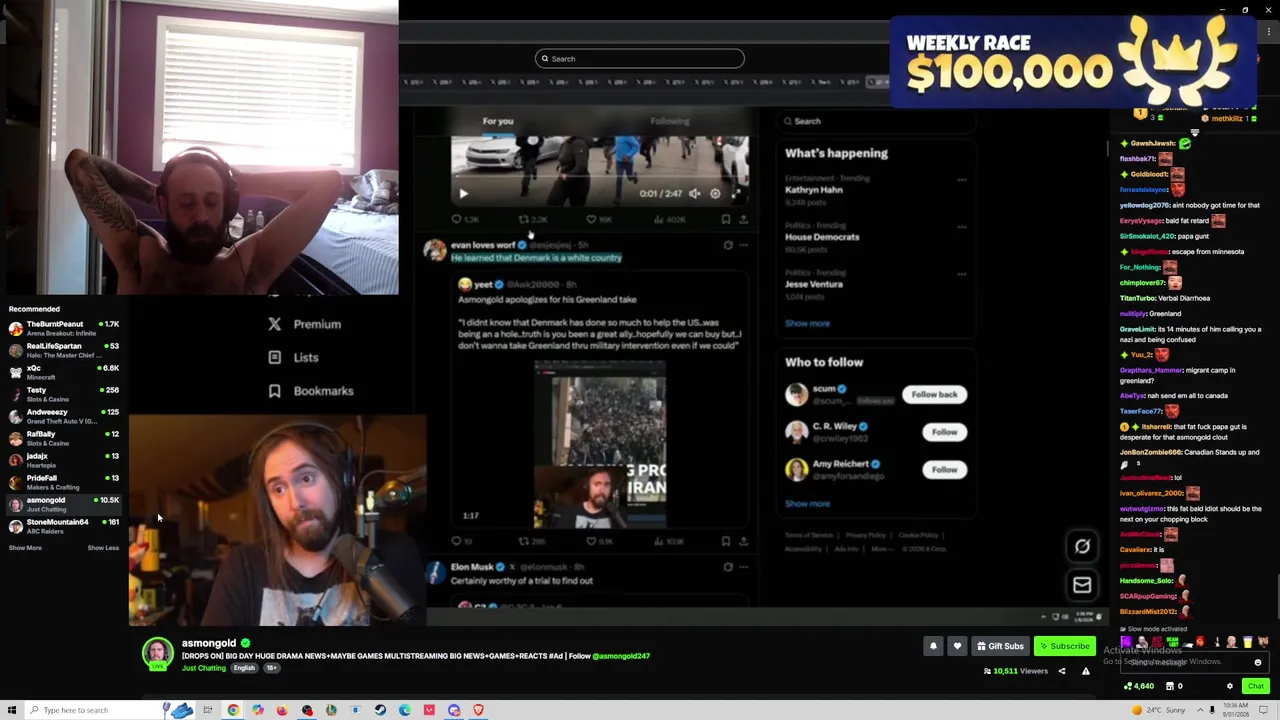Open StoneMountain64 recommended channel
The height and width of the screenshot is (720, 1280).
click(x=64, y=526)
